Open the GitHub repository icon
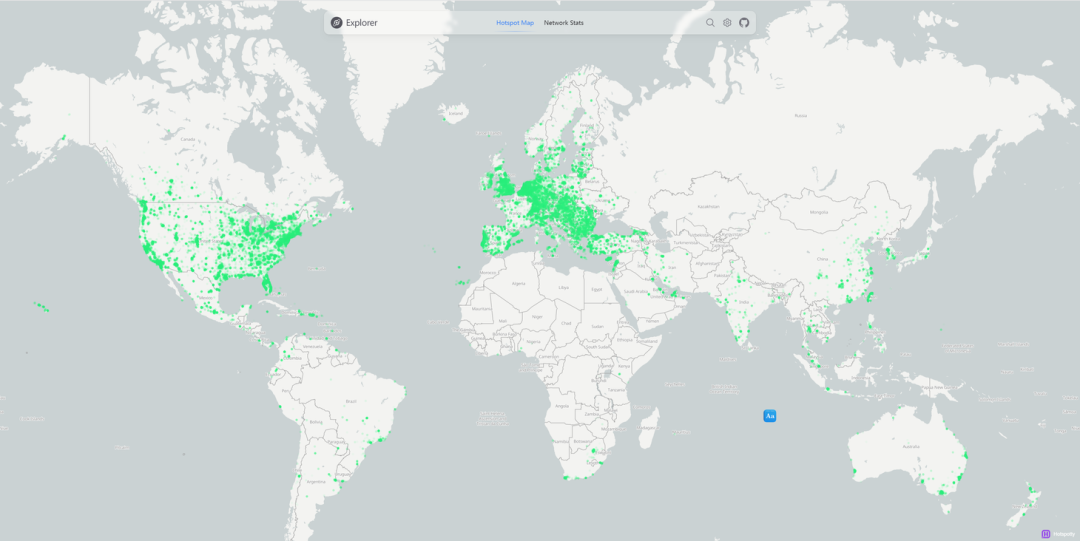 [x=744, y=23]
